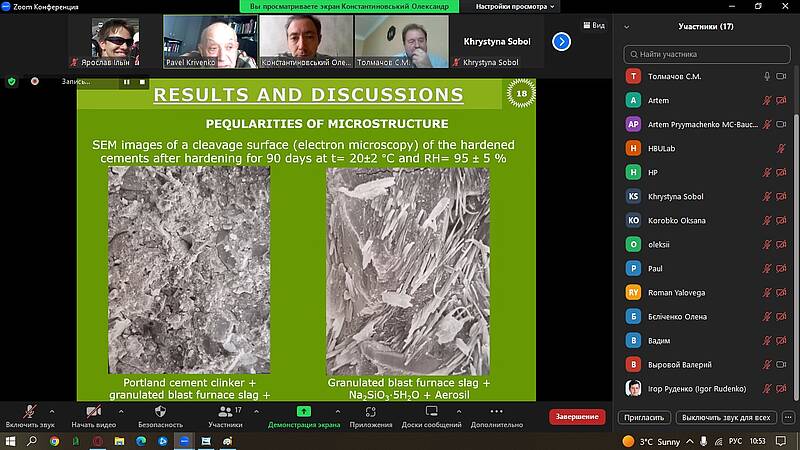Collapse participants panel using chevron
The width and height of the screenshot is (800, 450).
[627, 26]
